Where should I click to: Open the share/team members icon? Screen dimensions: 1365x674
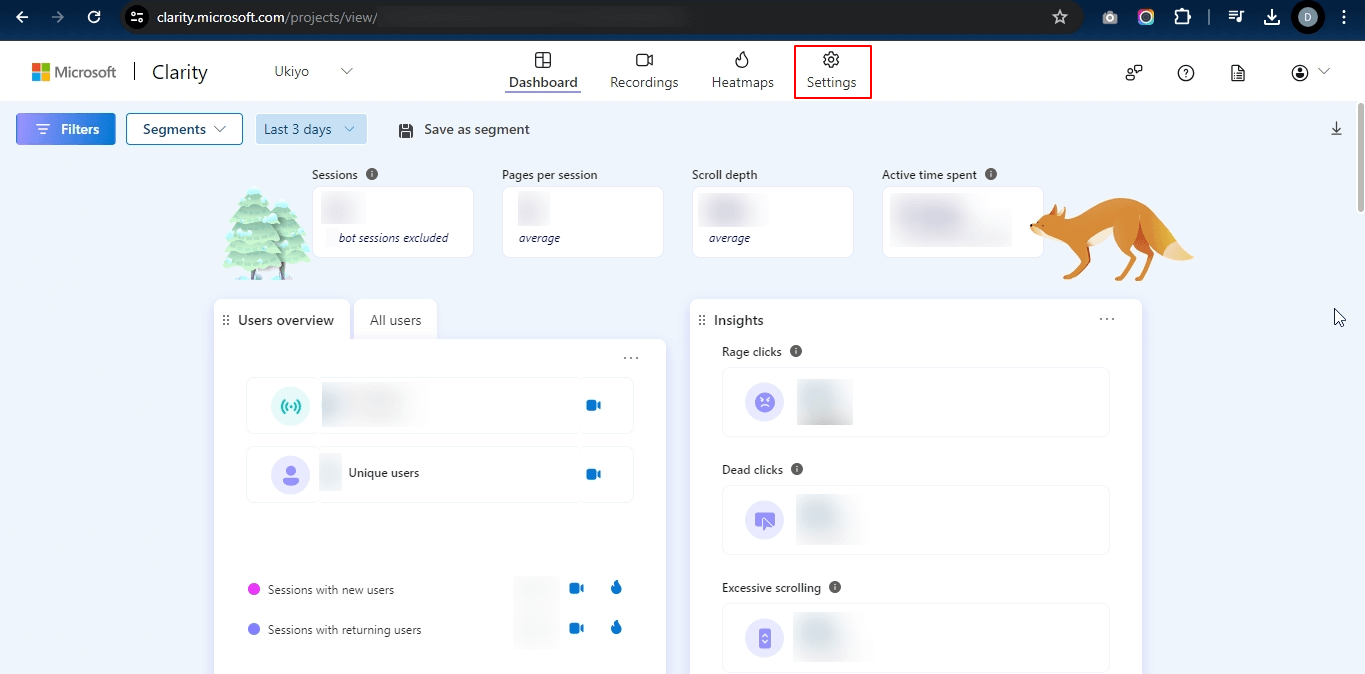click(1134, 72)
